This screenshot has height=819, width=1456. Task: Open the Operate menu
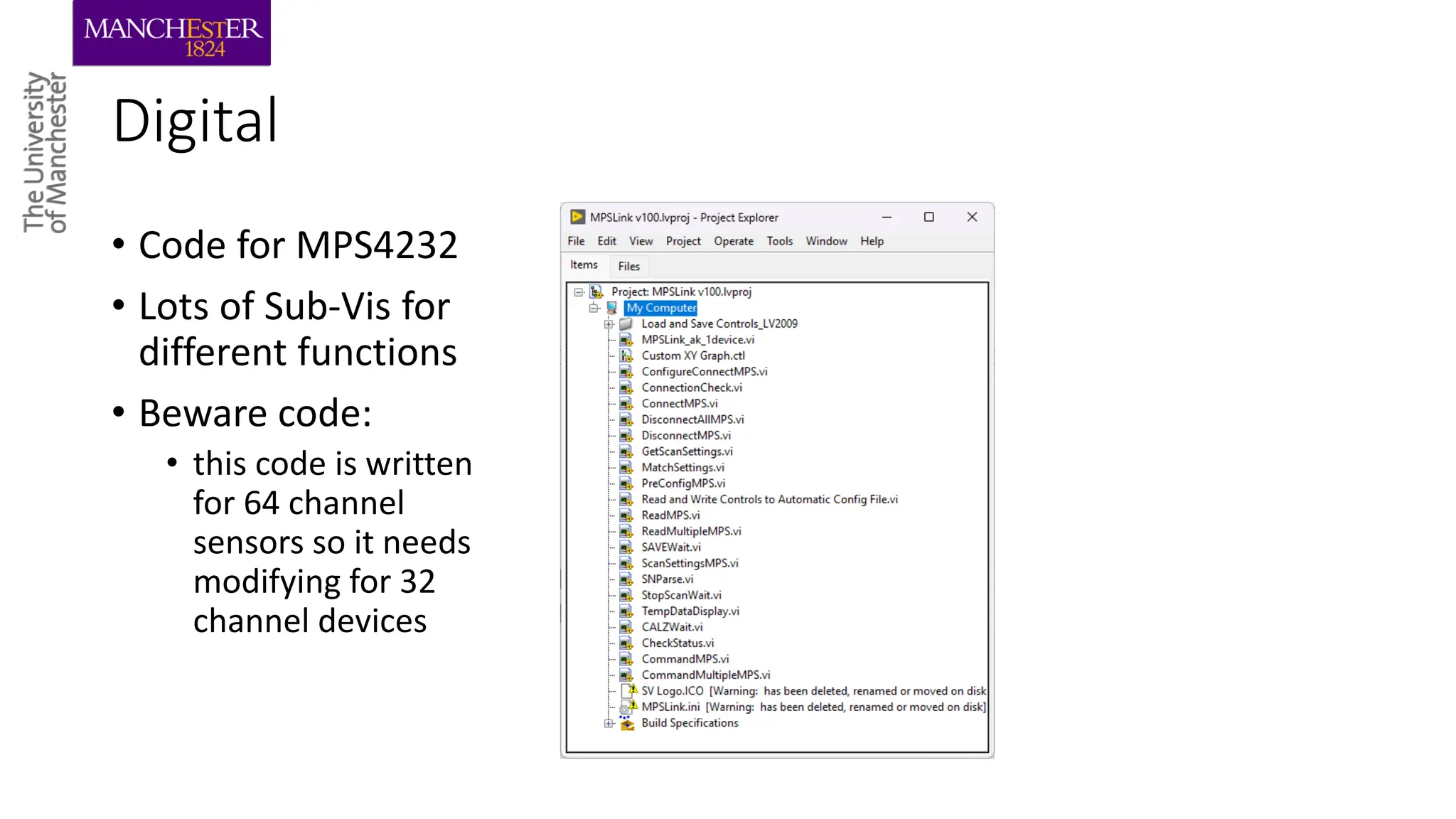(x=734, y=241)
